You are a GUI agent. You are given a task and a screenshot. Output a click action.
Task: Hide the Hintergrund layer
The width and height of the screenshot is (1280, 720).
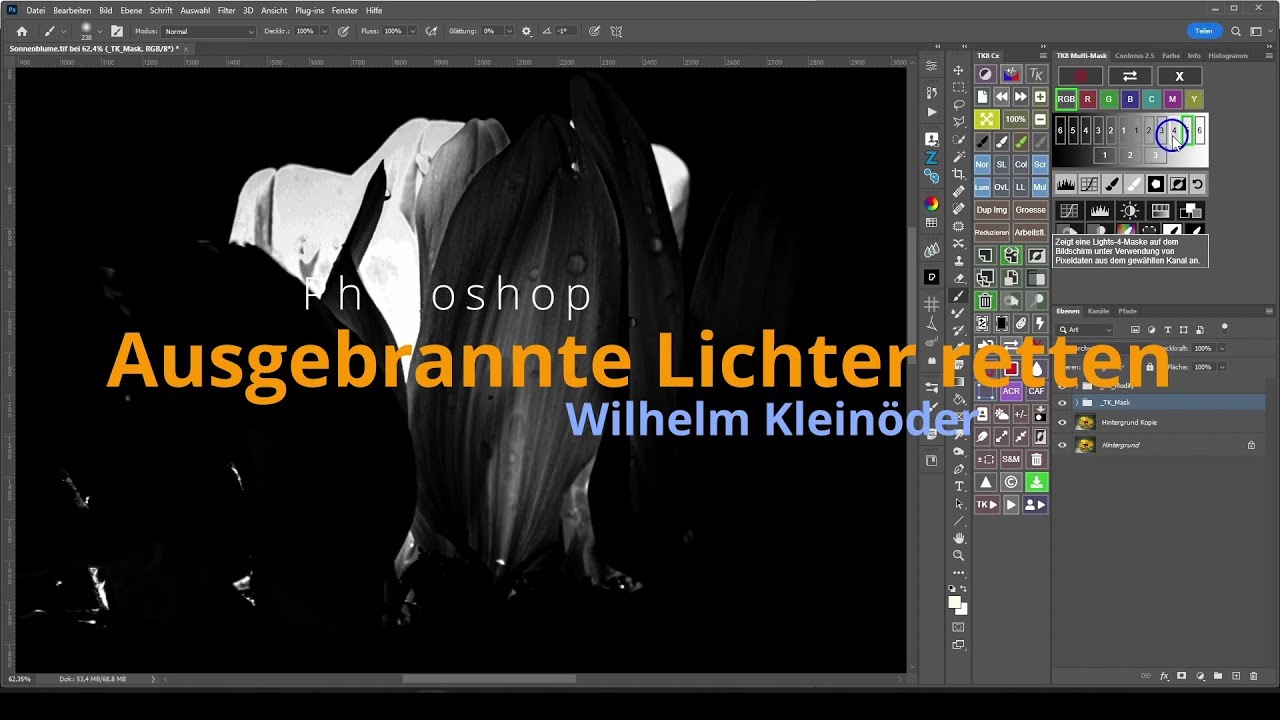[x=1062, y=445]
